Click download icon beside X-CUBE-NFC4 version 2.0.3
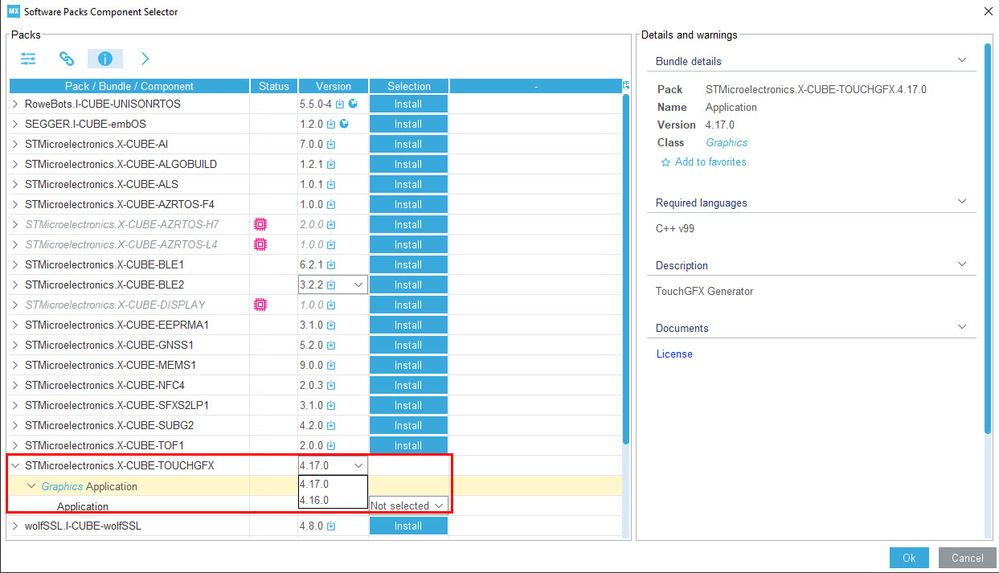 pos(331,386)
